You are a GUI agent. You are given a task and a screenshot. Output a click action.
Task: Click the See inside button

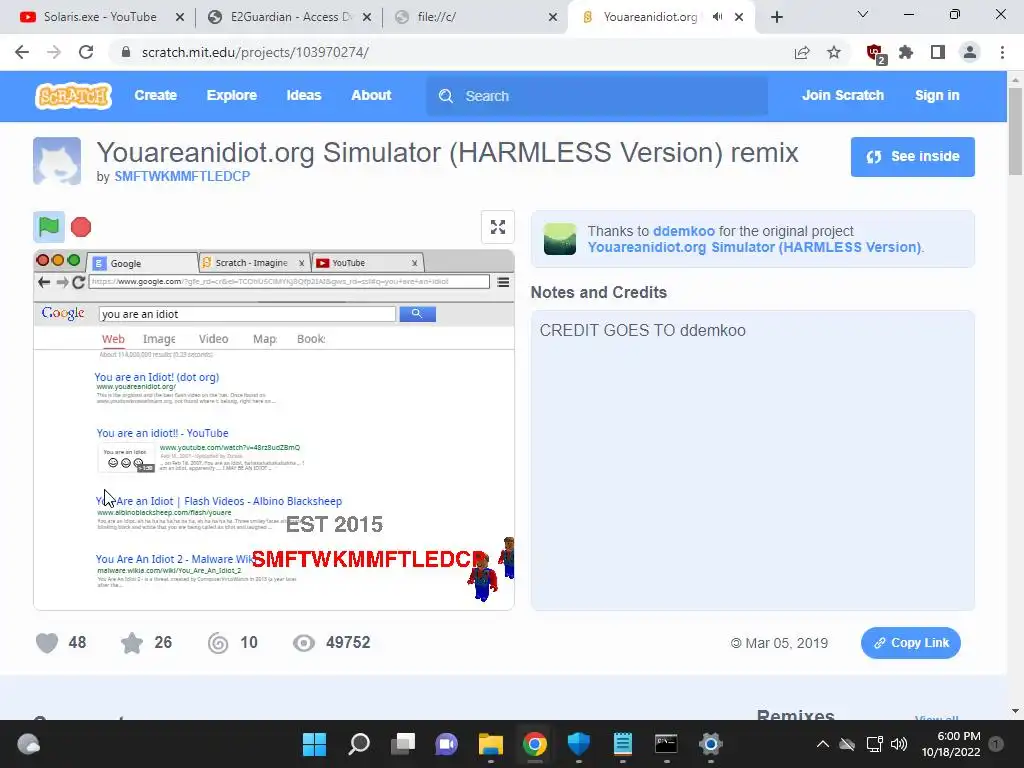click(912, 157)
